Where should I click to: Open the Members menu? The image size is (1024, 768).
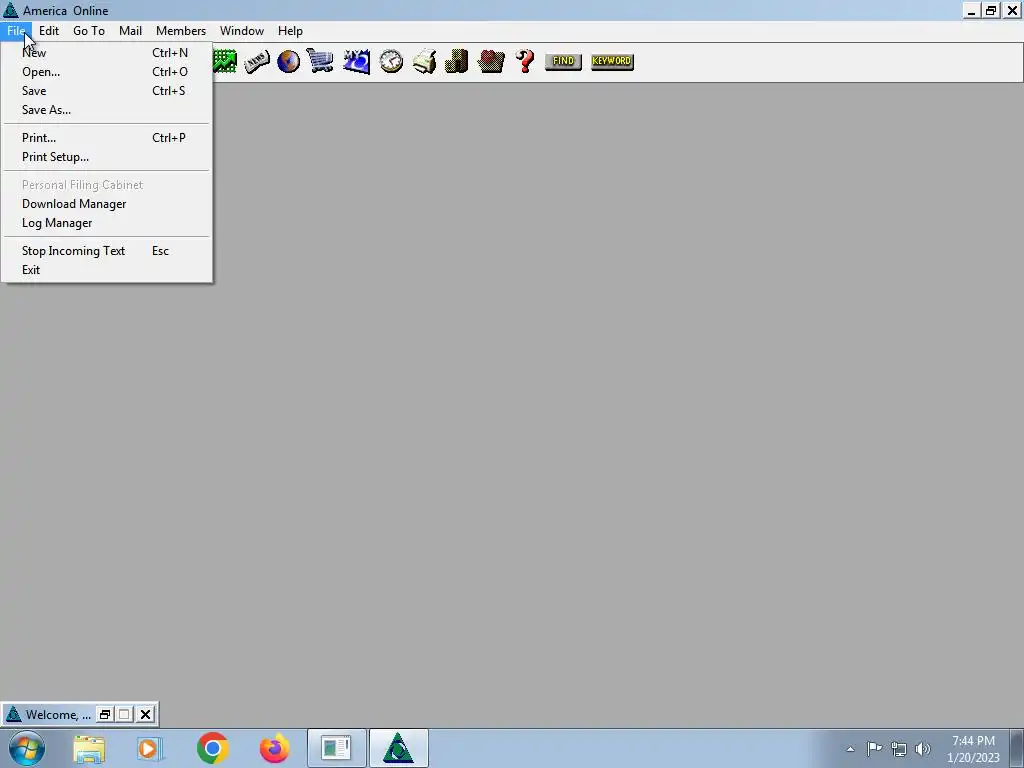(x=181, y=31)
